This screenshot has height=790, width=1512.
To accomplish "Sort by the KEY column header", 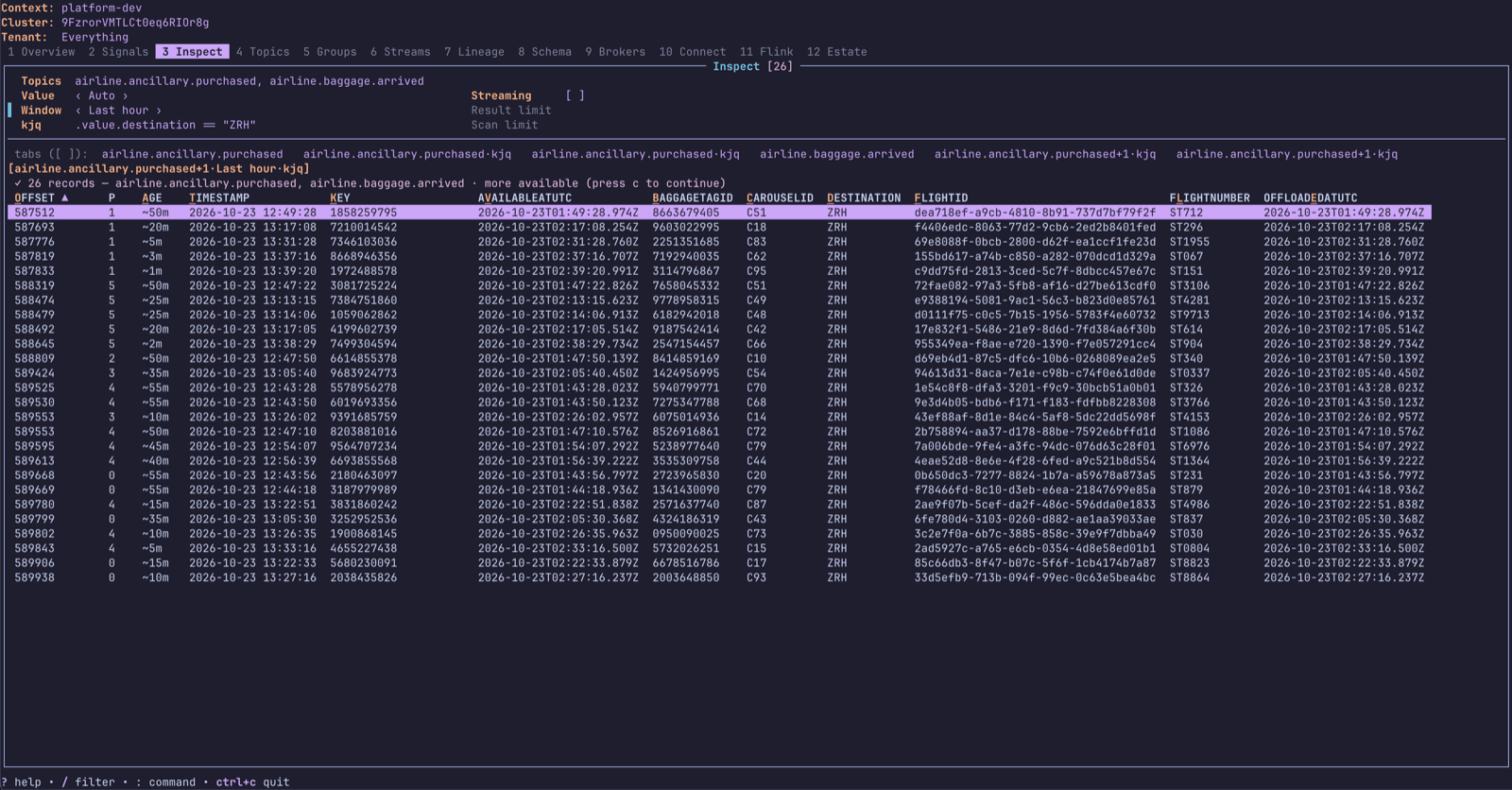I will 340,198.
